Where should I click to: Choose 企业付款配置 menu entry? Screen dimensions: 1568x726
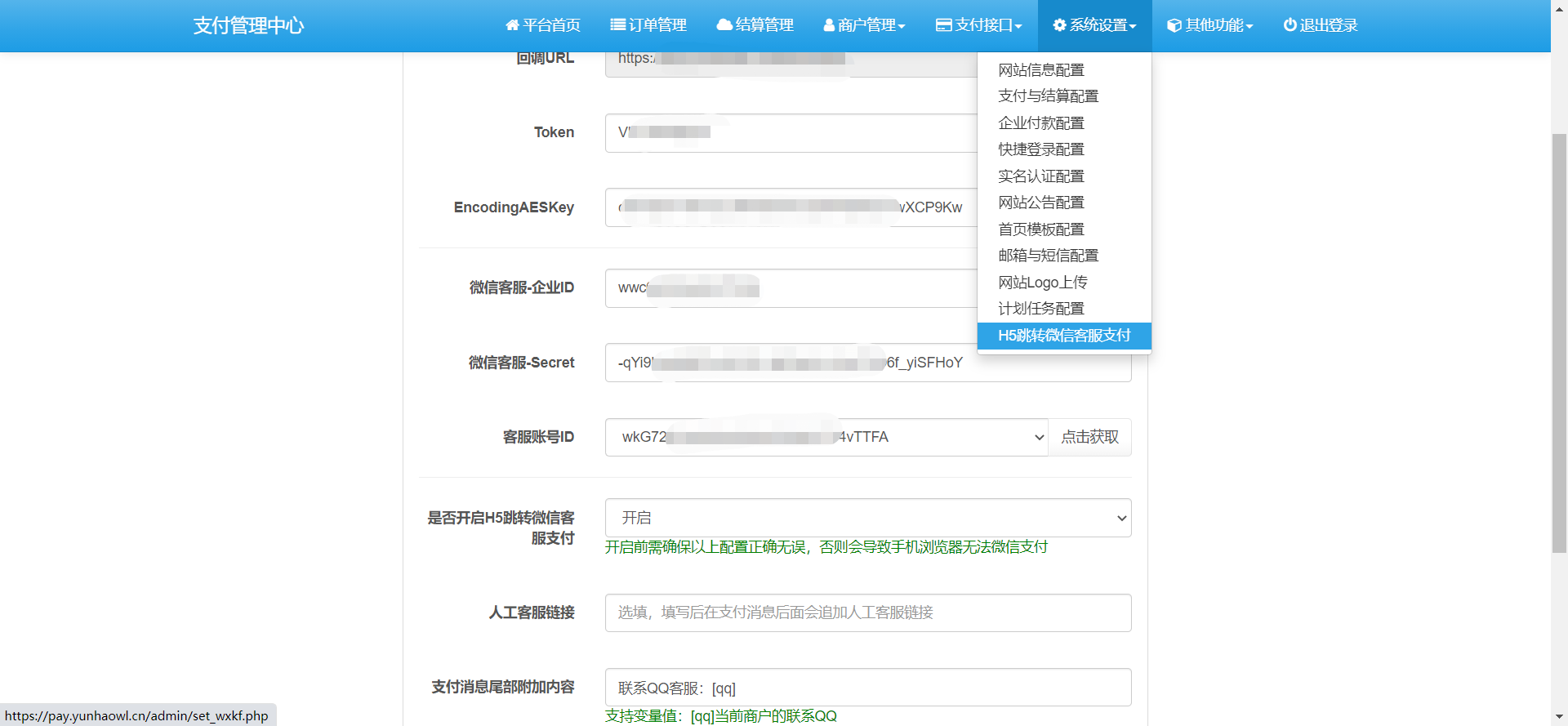coord(1041,123)
